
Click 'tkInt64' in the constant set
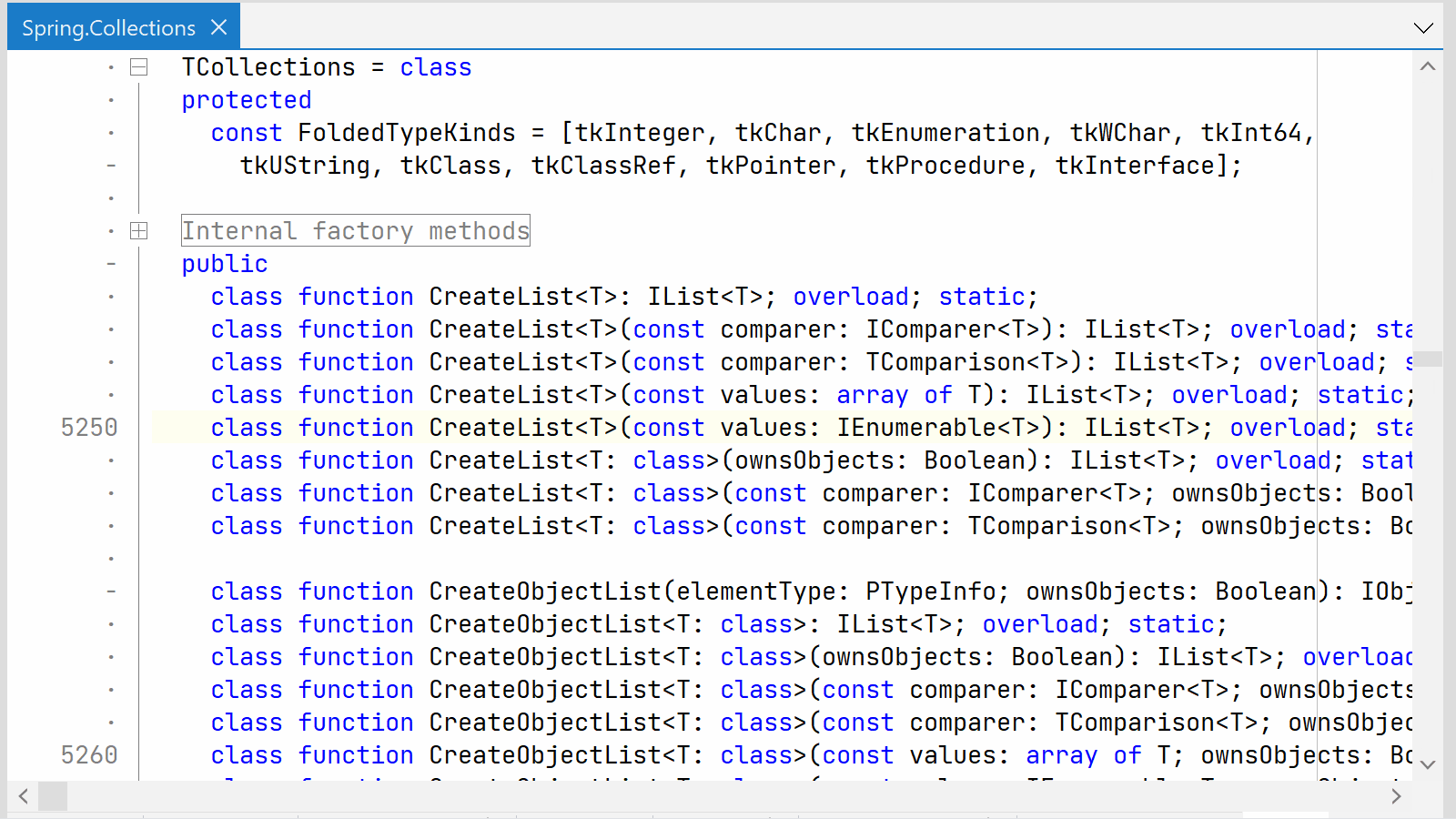pyautogui.click(x=1251, y=133)
